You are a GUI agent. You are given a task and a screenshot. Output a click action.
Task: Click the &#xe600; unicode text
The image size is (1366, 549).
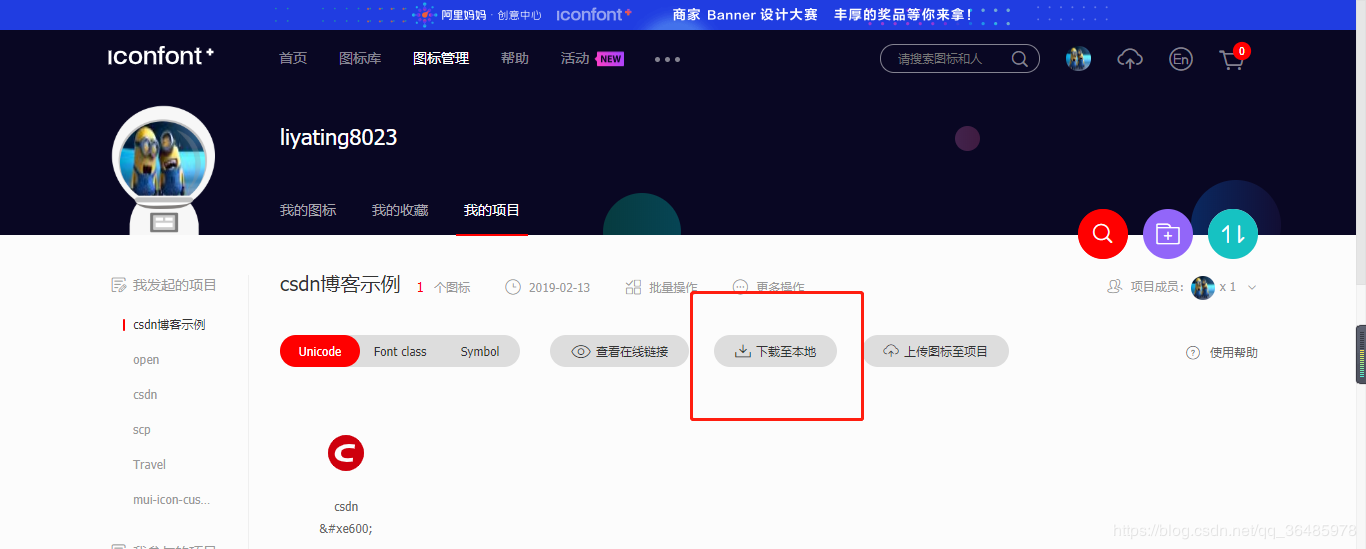(x=346, y=528)
